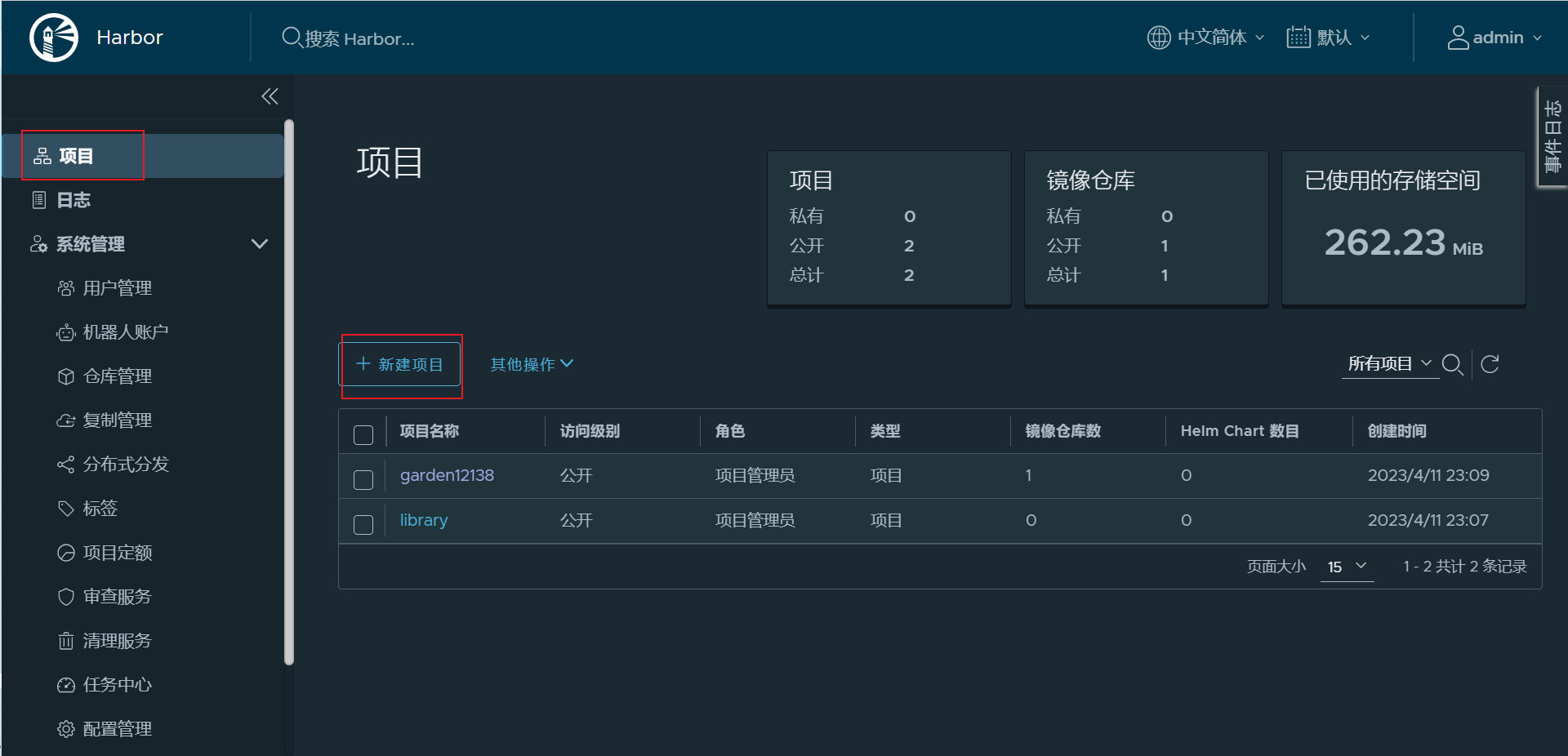Click the 机器人账户 robot icon
This screenshot has height=756, width=1568.
click(66, 332)
